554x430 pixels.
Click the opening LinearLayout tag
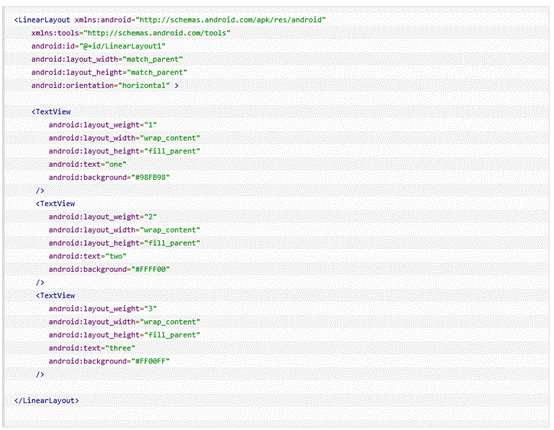coord(42,20)
